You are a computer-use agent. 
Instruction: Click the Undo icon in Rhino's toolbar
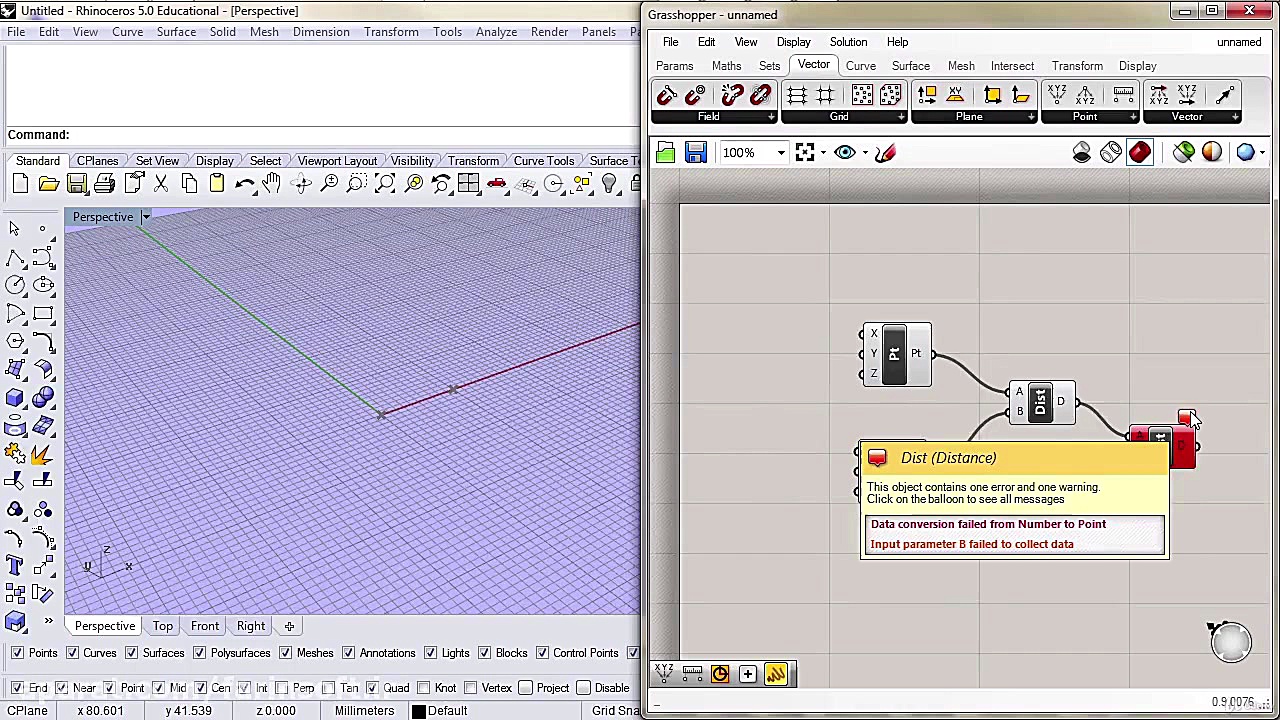coord(245,183)
